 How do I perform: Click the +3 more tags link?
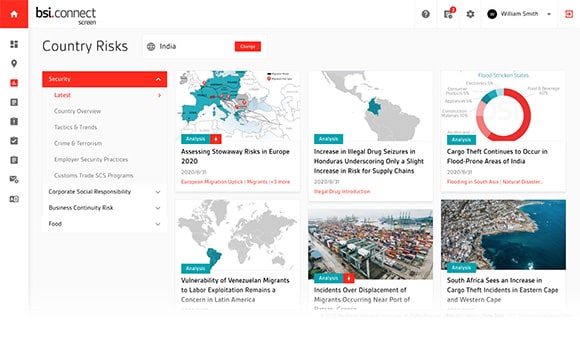[280, 182]
